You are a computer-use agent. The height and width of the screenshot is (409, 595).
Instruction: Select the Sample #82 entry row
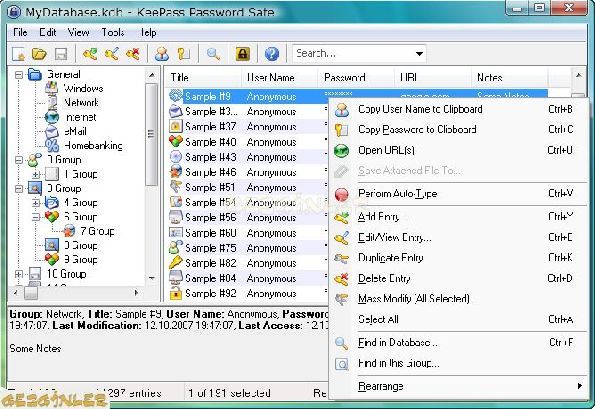pyautogui.click(x=247, y=263)
